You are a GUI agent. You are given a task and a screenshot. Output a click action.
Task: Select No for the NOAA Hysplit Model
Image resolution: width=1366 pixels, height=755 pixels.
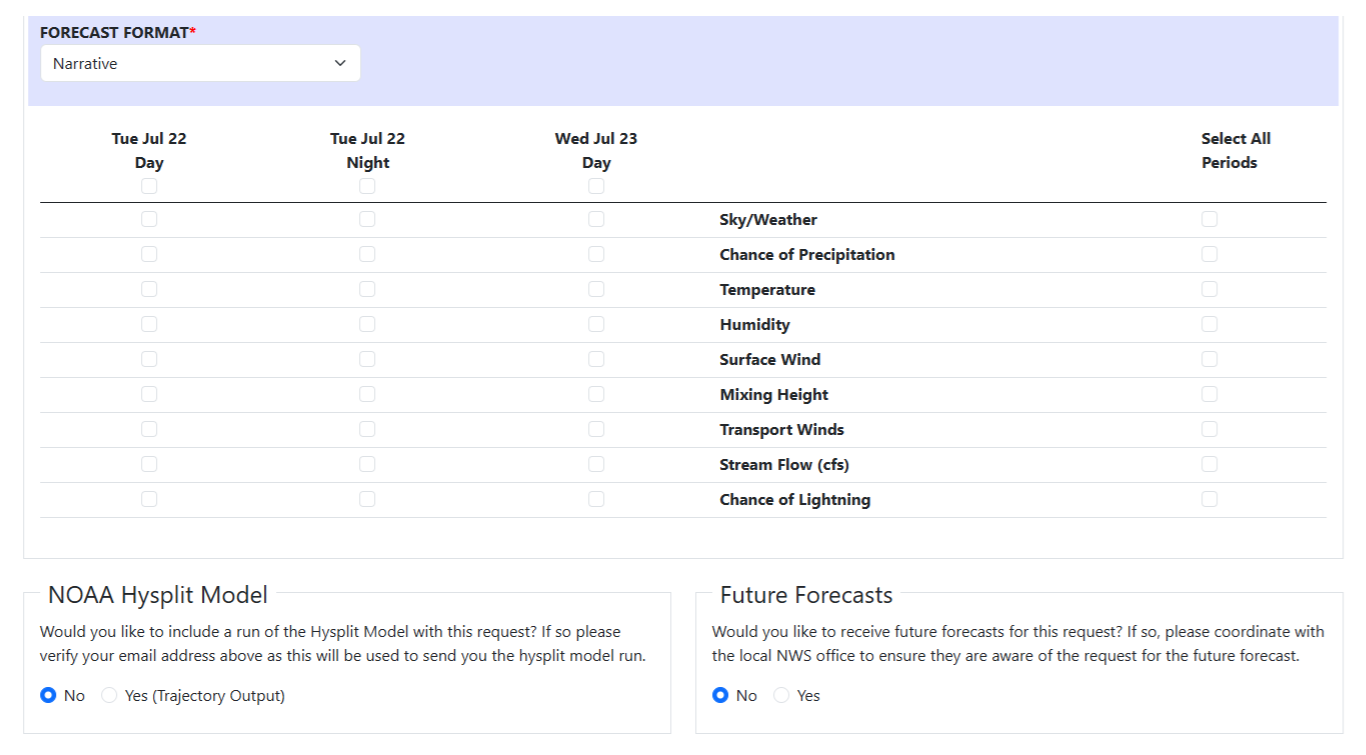pyautogui.click(x=46, y=695)
